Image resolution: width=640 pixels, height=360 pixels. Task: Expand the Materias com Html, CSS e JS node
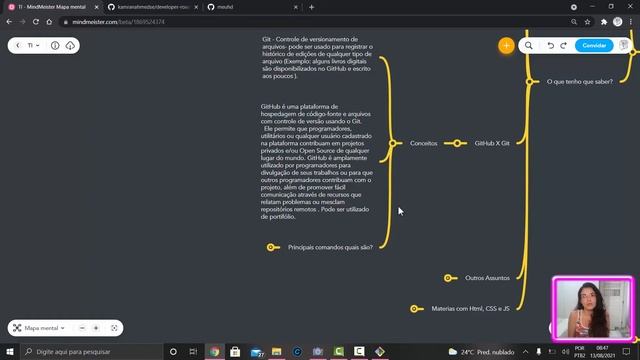click(414, 309)
